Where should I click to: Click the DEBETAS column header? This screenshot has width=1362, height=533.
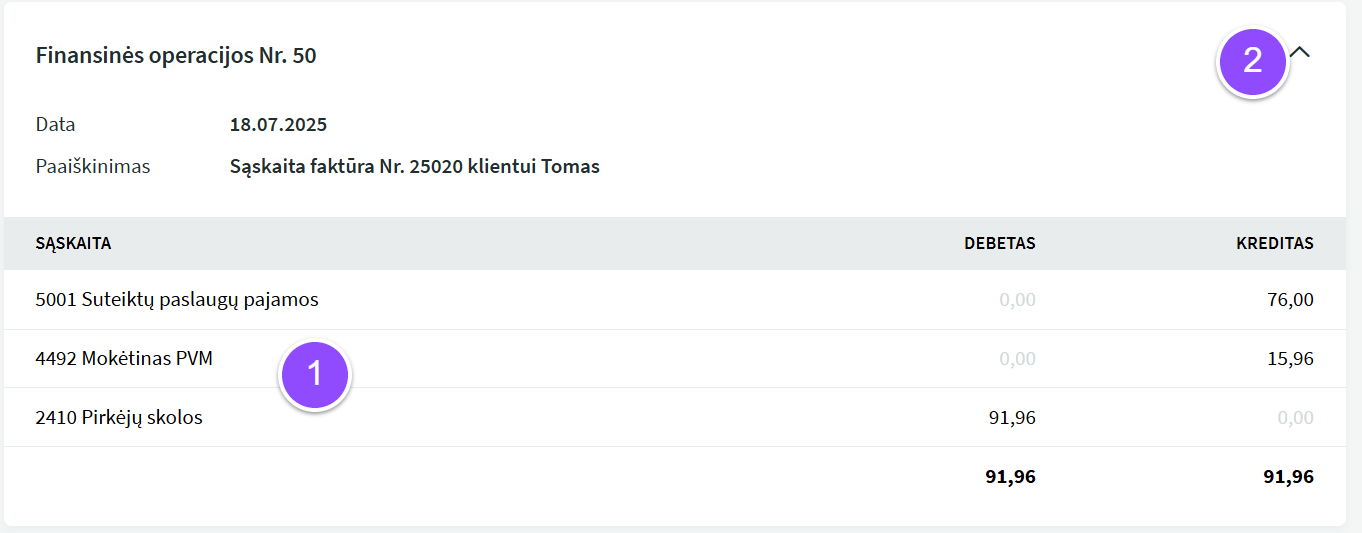click(x=1000, y=243)
